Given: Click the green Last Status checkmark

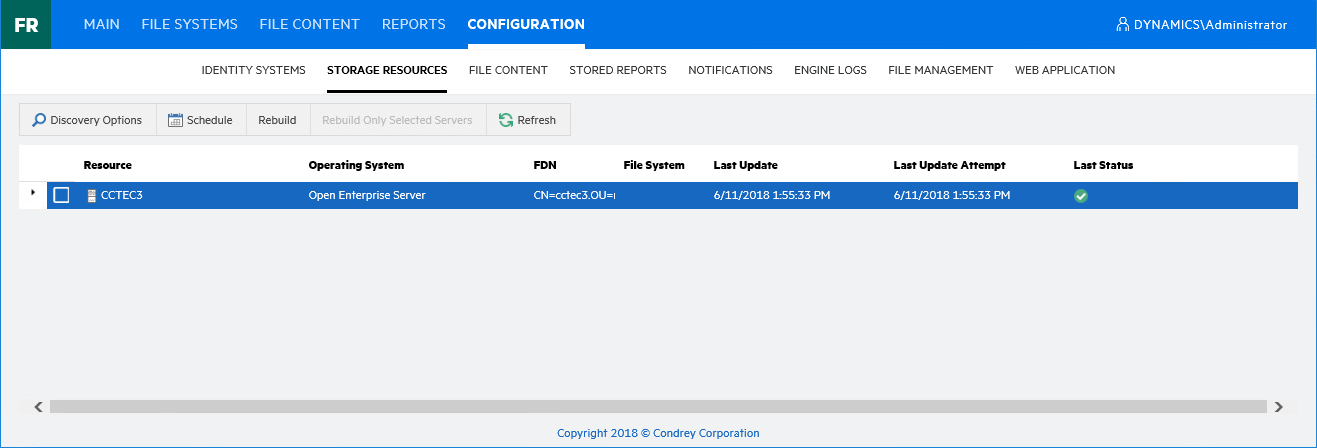Looking at the screenshot, I should [1080, 196].
